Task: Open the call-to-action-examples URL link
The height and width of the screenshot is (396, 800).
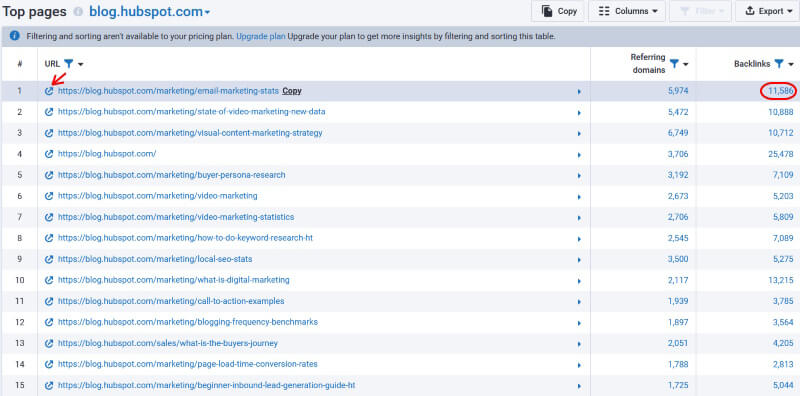Action: 171,301
